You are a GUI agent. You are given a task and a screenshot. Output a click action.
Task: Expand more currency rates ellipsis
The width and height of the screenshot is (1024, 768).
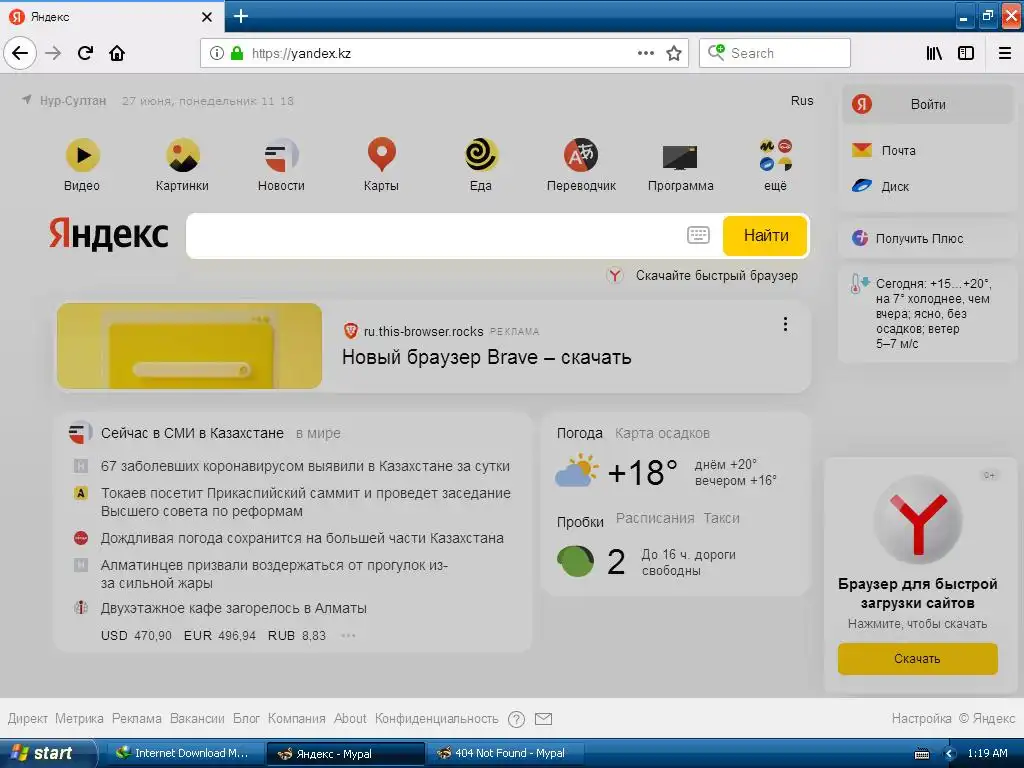tap(348, 635)
